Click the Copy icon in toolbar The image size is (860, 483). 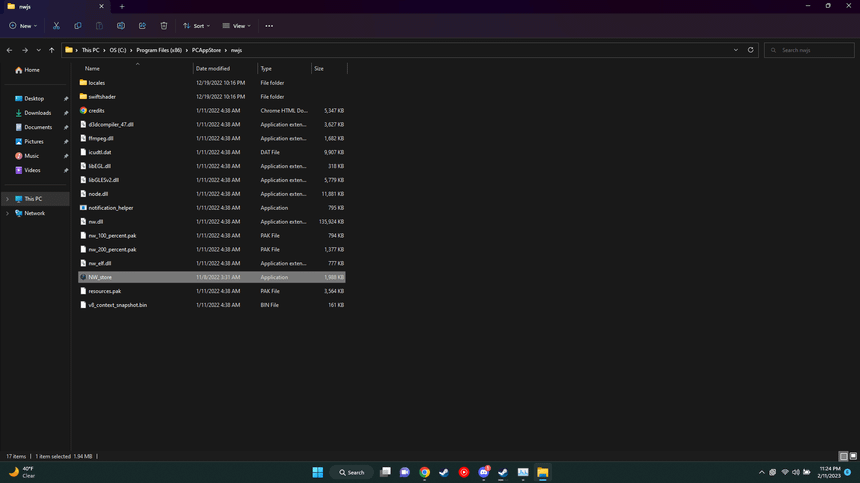77,26
